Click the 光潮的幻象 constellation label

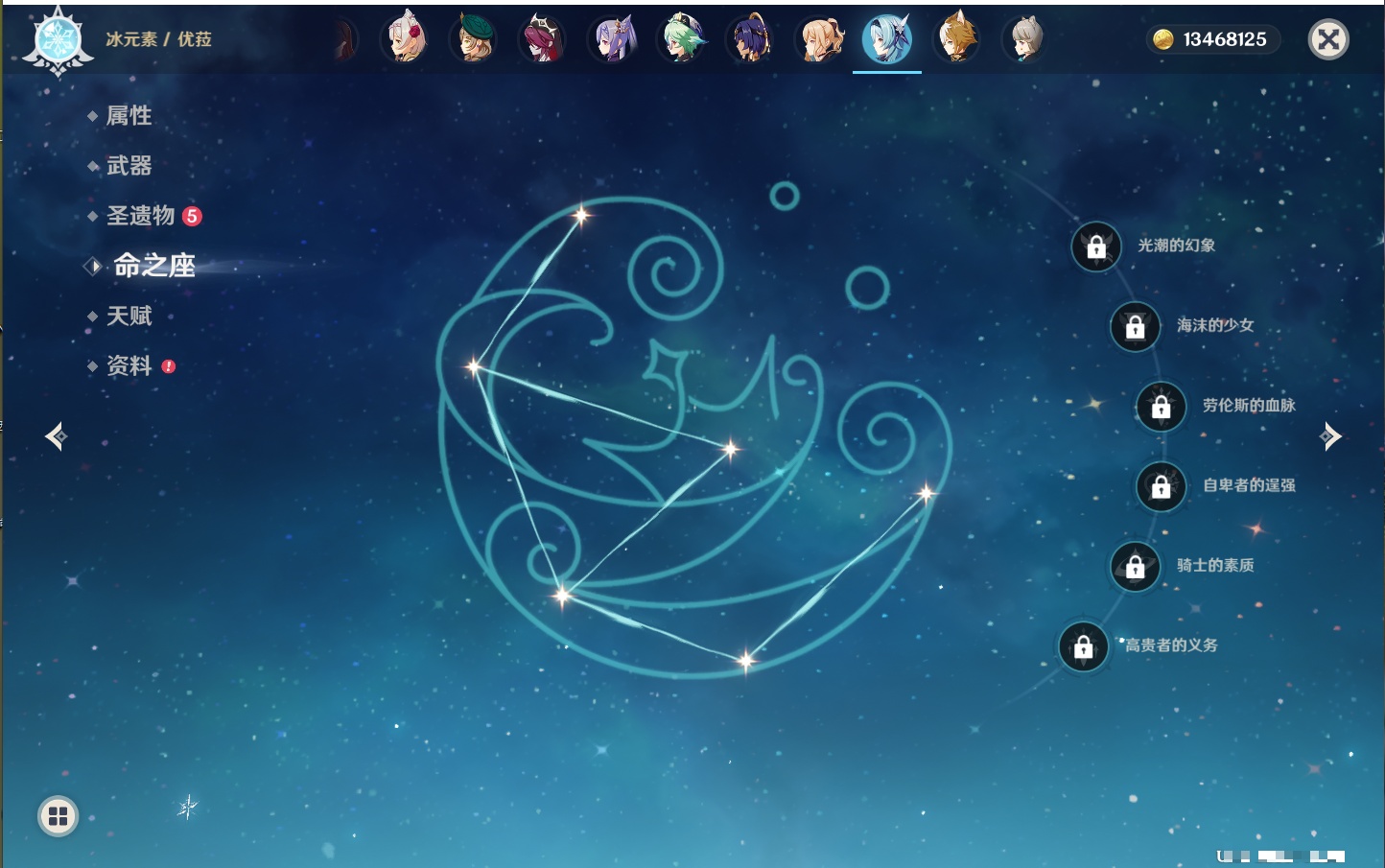pos(1176,246)
